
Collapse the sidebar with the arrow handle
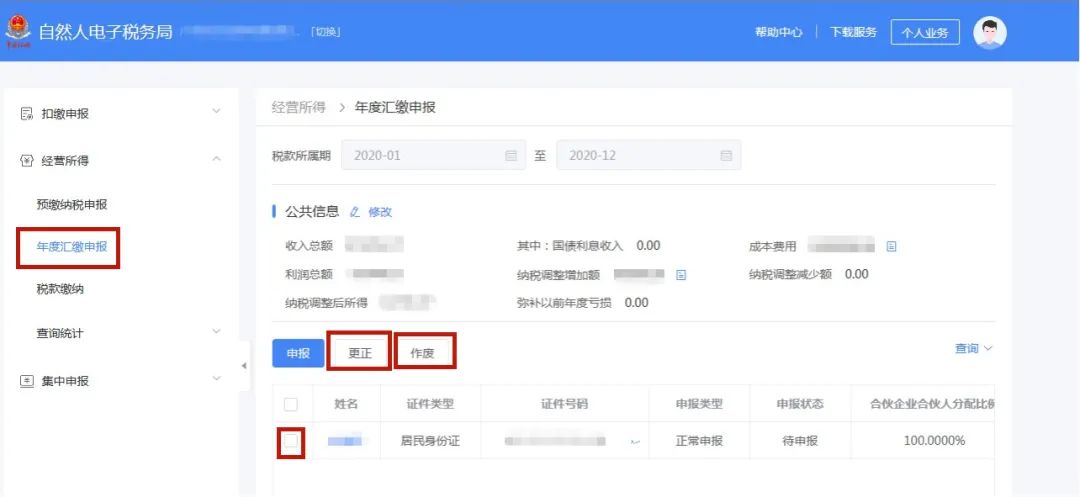pos(244,366)
